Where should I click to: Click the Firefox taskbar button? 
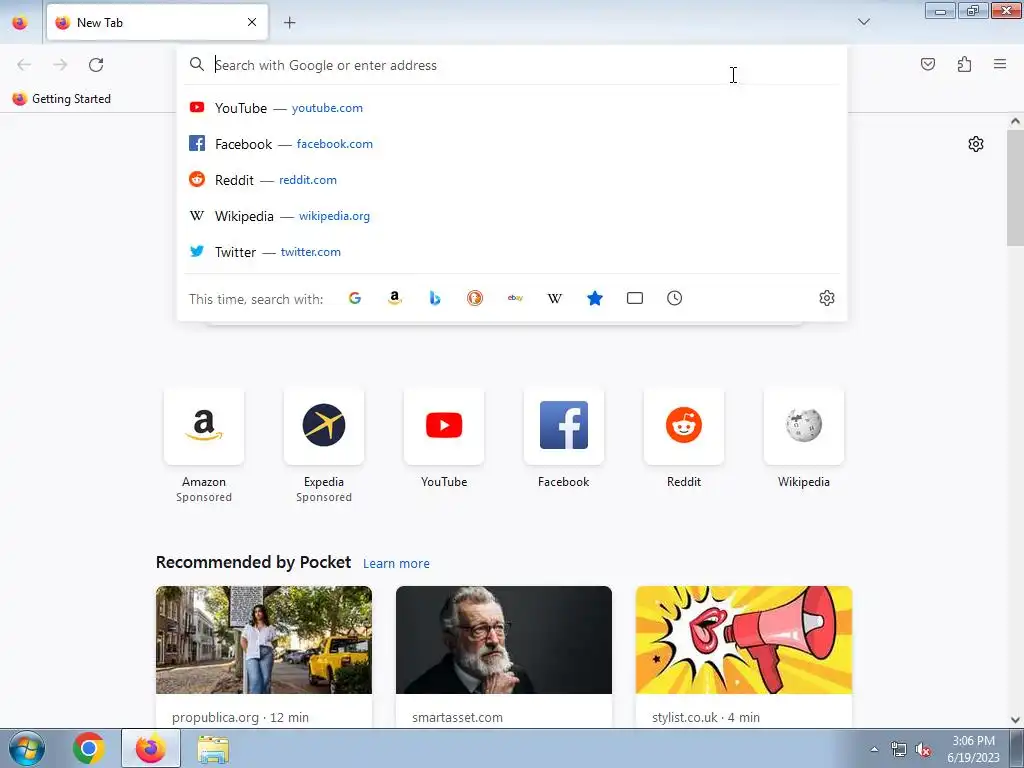pyautogui.click(x=151, y=748)
